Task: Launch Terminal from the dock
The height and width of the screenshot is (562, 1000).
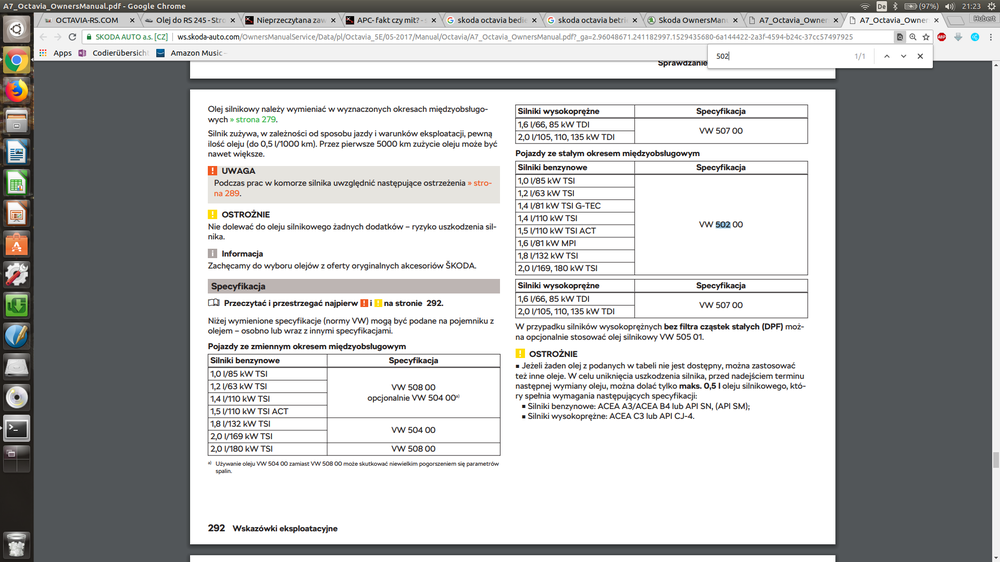Action: click(15, 429)
